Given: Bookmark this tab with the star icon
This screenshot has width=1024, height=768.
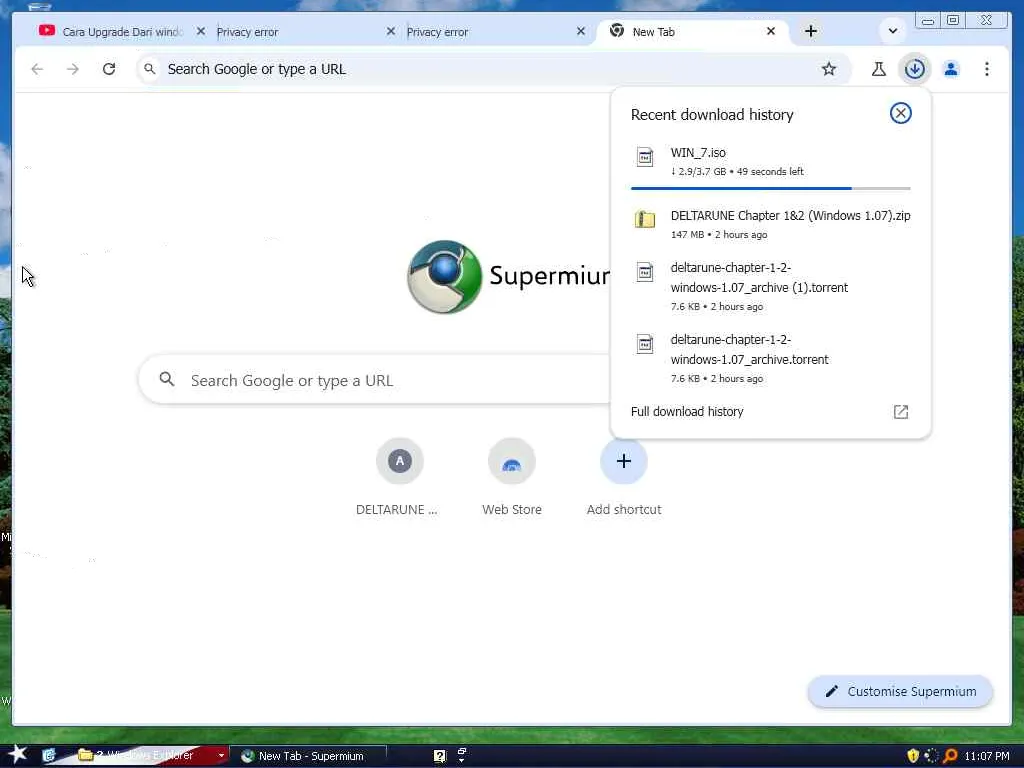Looking at the screenshot, I should (829, 69).
